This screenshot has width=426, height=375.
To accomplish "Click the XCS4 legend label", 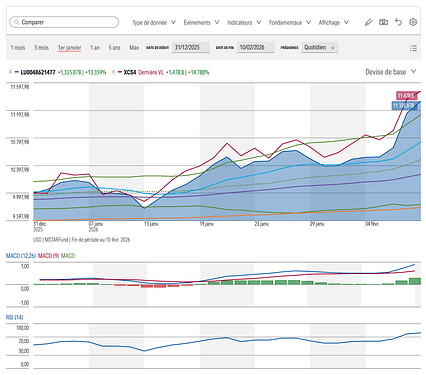I will point(130,72).
